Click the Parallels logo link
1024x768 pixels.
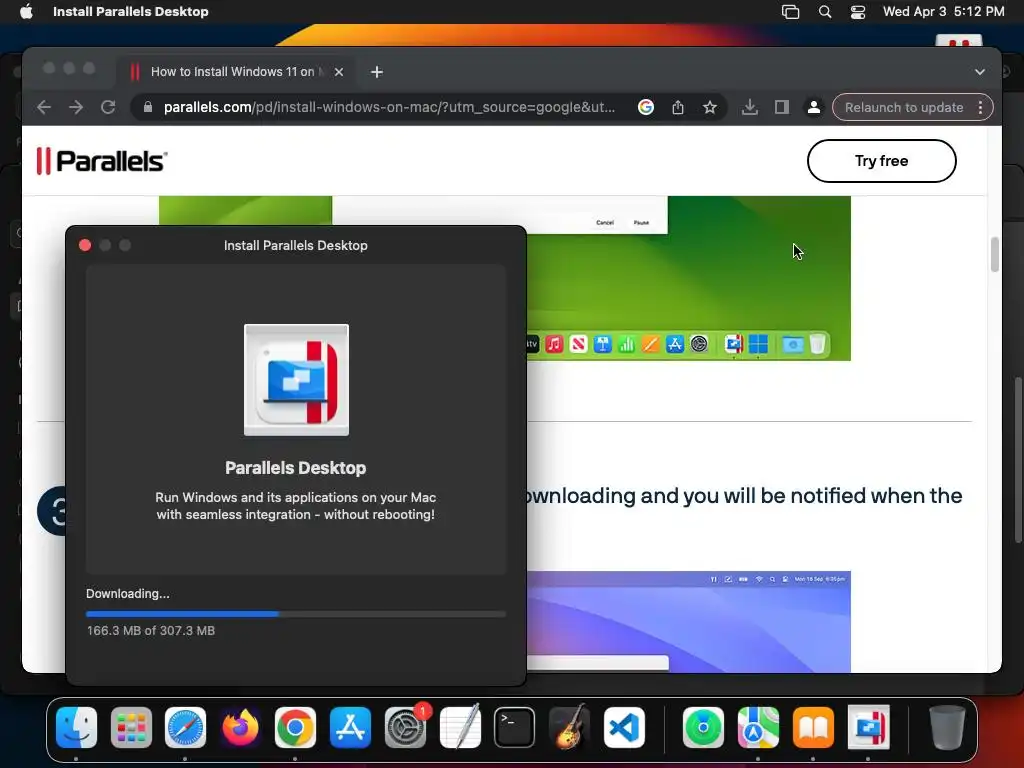pyautogui.click(x=102, y=161)
